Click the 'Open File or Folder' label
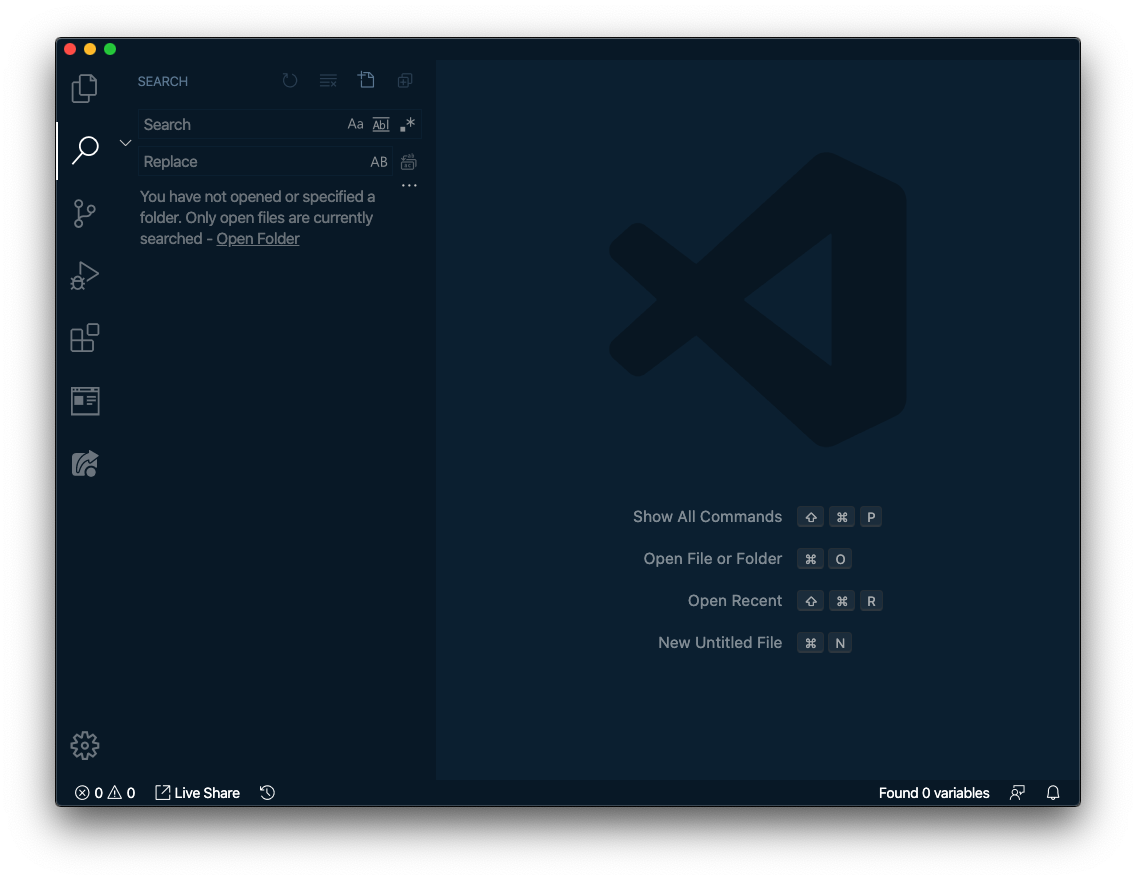Viewport: 1136px width, 880px height. point(713,559)
